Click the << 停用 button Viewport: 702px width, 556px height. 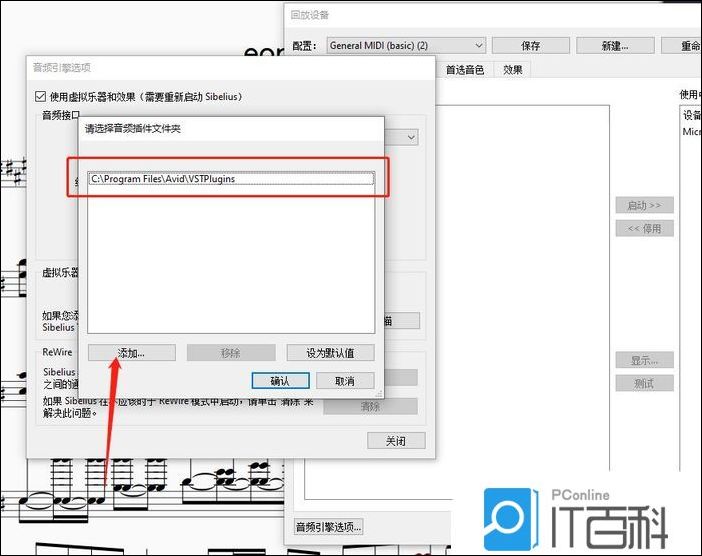[x=644, y=228]
